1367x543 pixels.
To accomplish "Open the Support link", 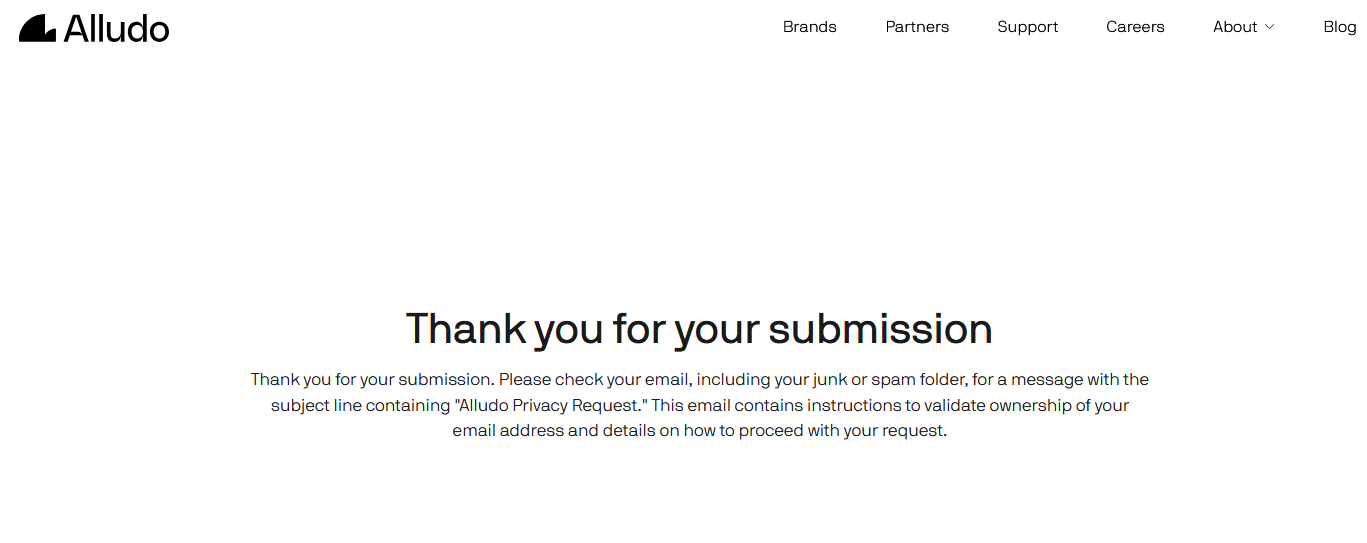I will click(x=1028, y=27).
